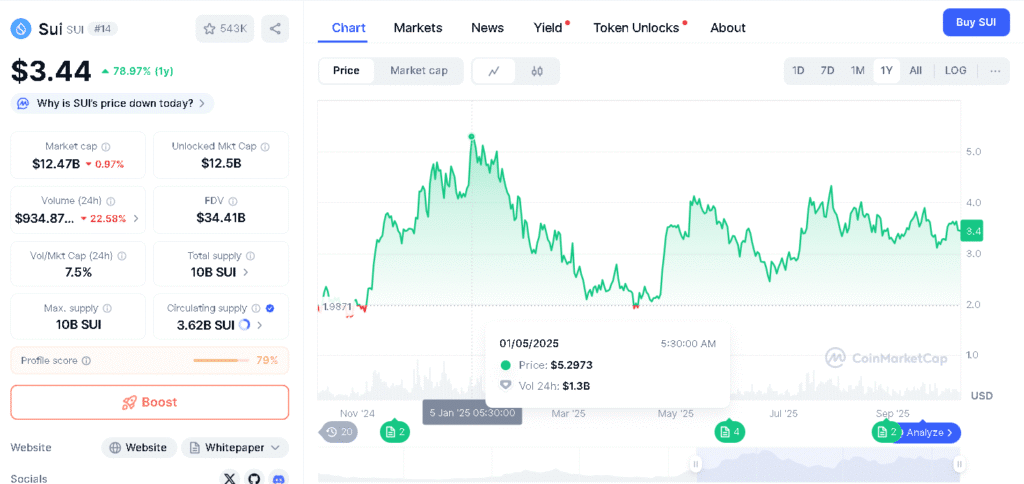1024x484 pixels.
Task: Click the $34.41B FDV value
Action: (221, 218)
